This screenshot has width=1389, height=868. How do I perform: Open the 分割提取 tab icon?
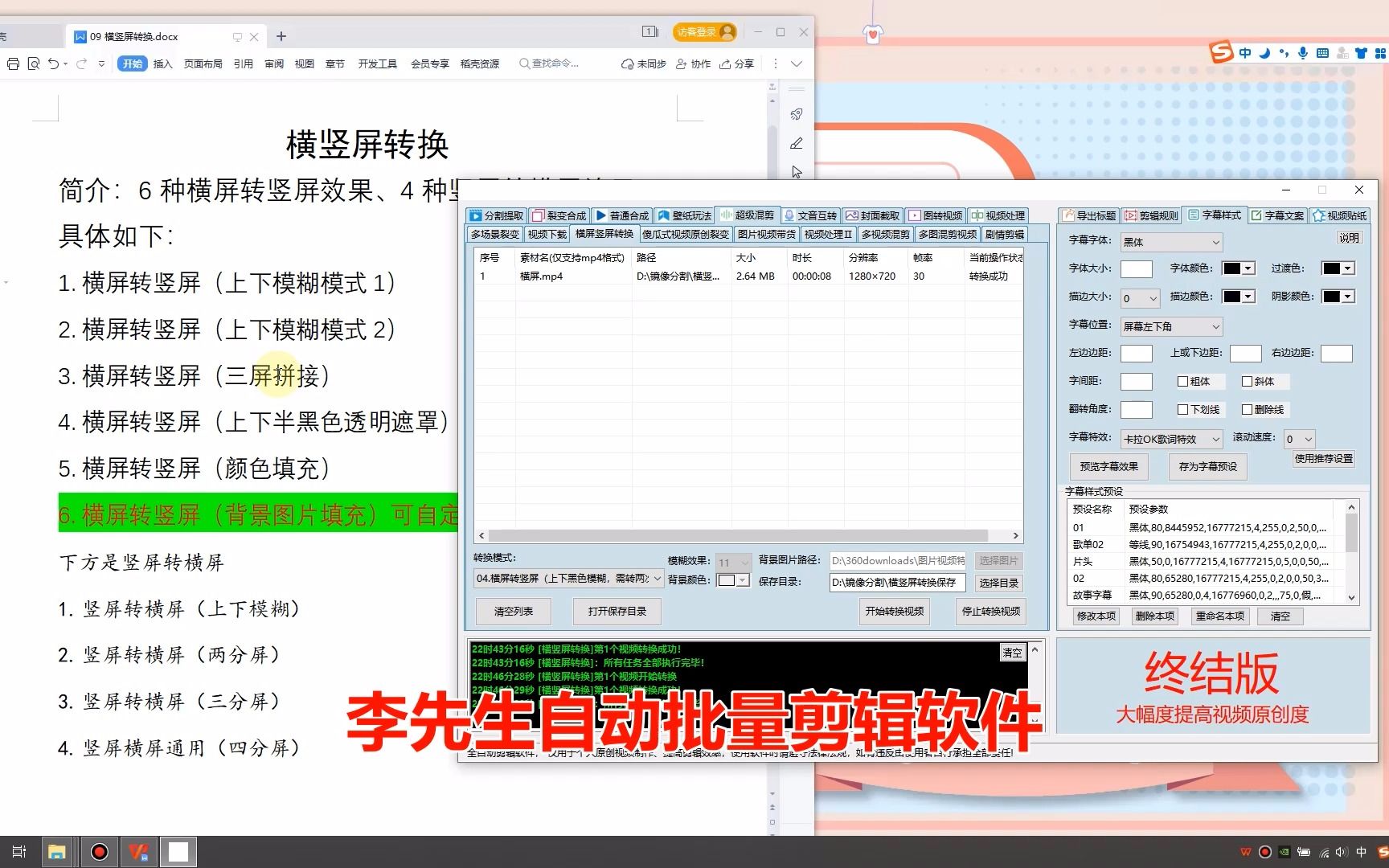coord(476,215)
